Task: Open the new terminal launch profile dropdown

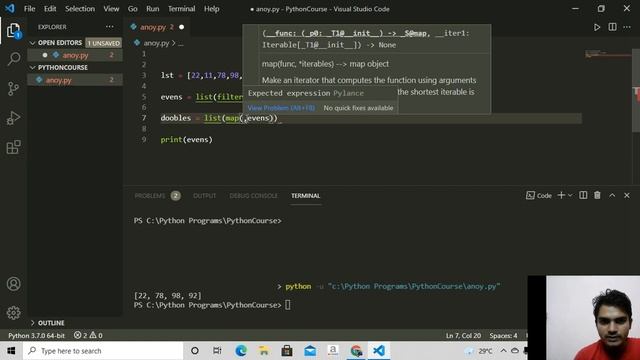Action: point(570,196)
